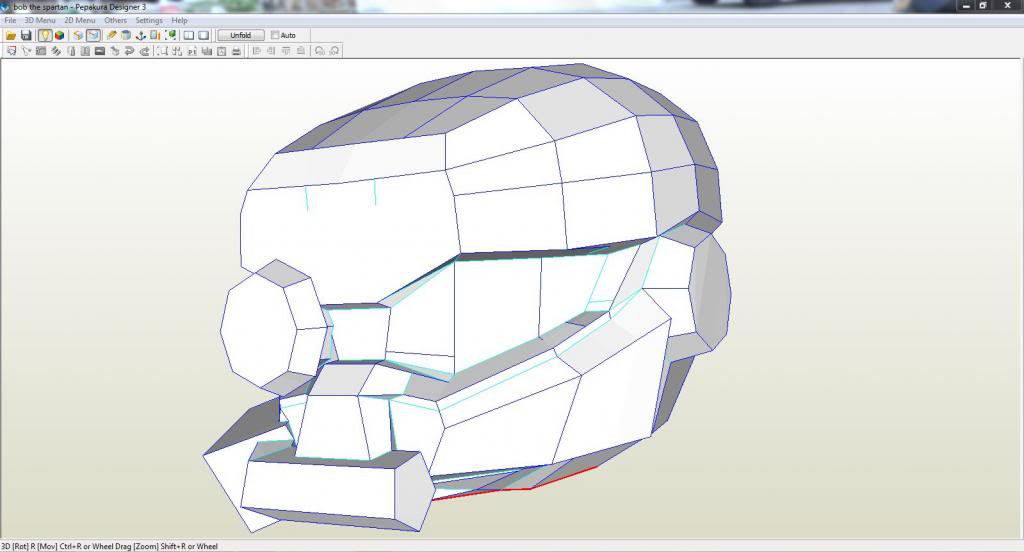The height and width of the screenshot is (552, 1024).
Task: Click the first curved arrow undo icon
Action: point(129,51)
